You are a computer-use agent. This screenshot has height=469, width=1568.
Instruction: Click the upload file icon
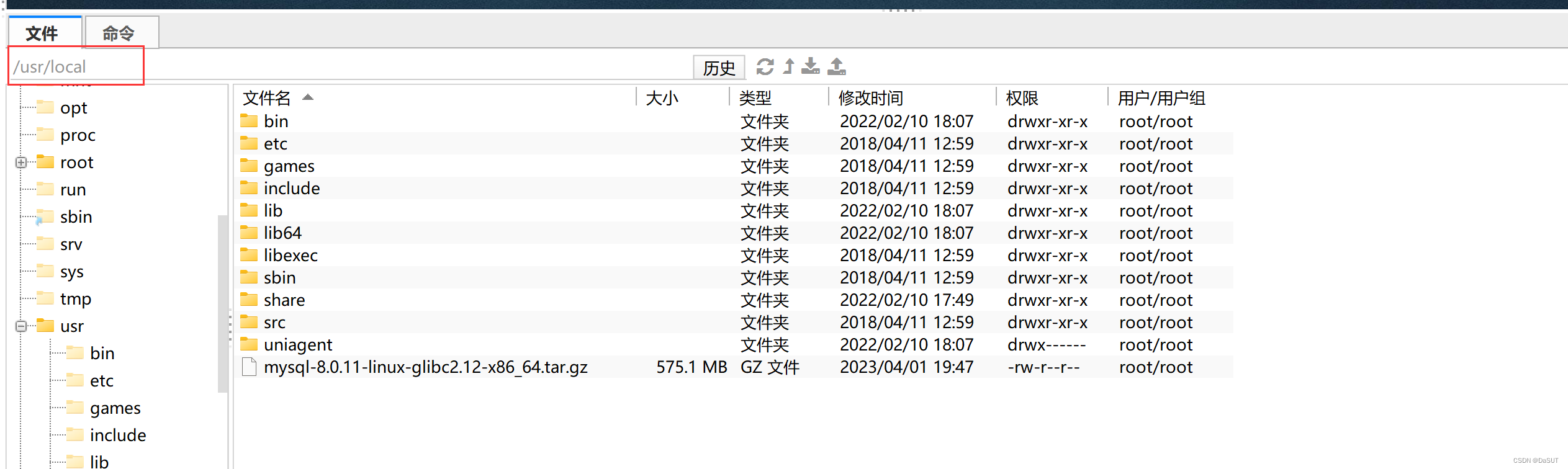pos(837,66)
